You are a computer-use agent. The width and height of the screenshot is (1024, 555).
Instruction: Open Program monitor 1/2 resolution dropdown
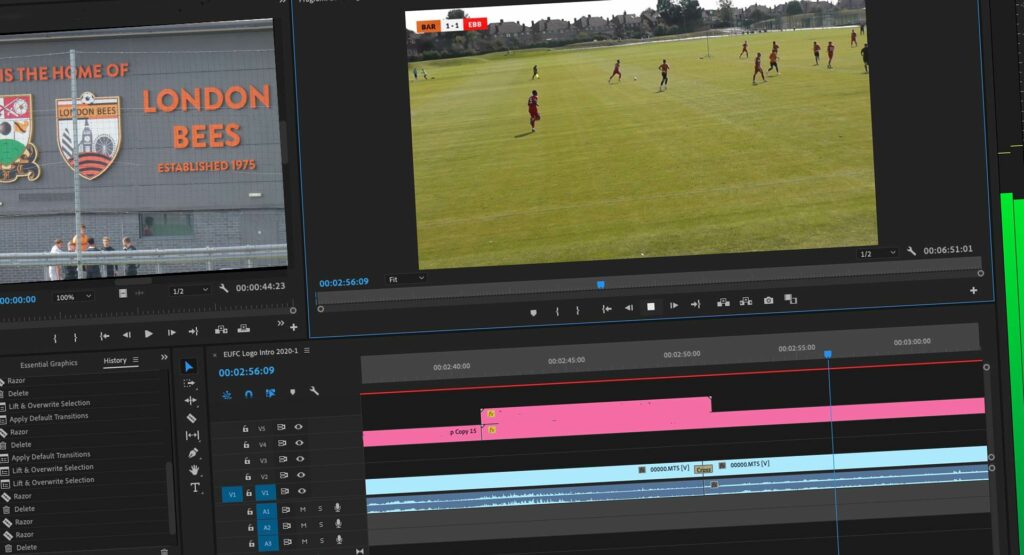click(x=876, y=254)
